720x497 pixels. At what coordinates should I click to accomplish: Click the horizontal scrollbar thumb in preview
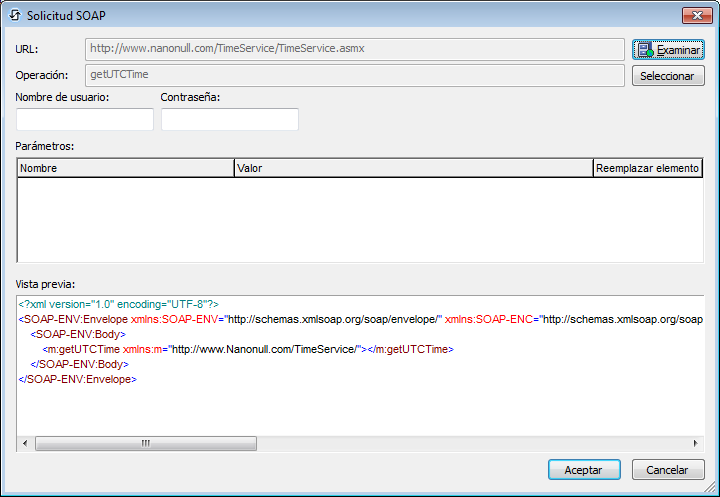click(x=146, y=443)
